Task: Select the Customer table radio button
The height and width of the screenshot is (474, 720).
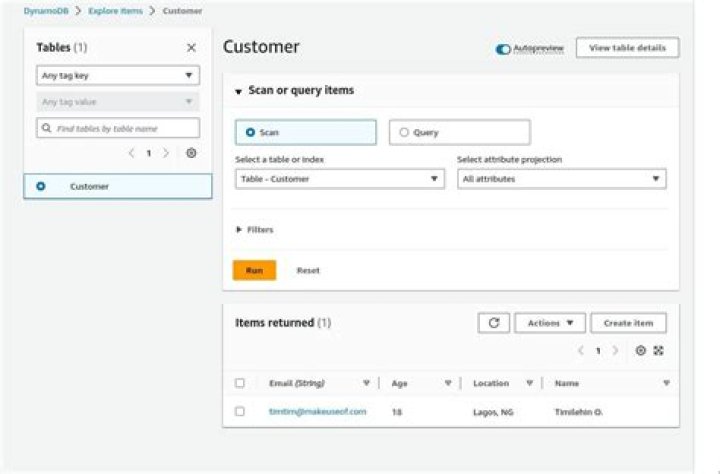Action: pyautogui.click(x=41, y=186)
